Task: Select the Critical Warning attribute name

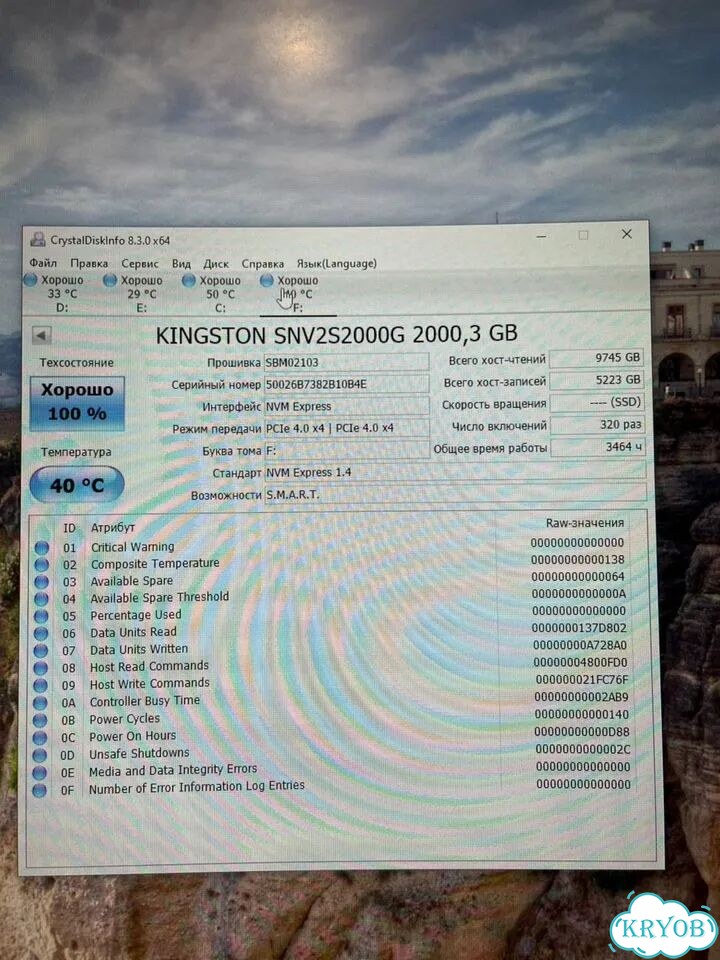Action: click(133, 547)
